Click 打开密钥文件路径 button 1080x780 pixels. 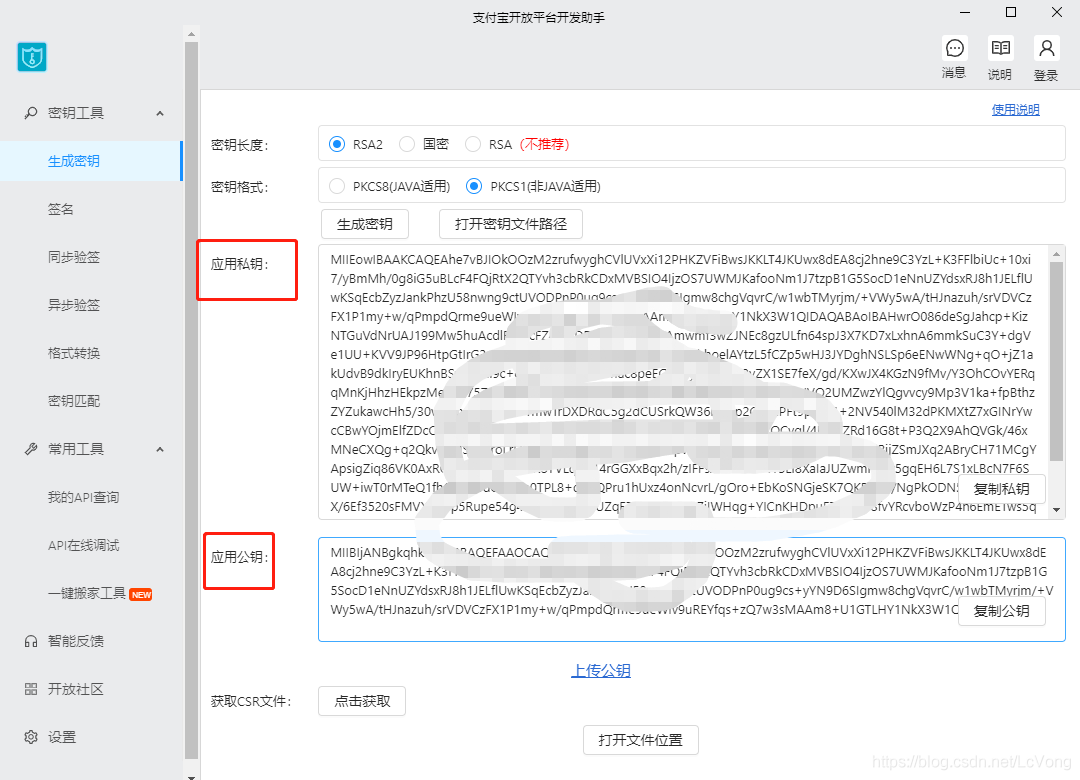coord(511,224)
